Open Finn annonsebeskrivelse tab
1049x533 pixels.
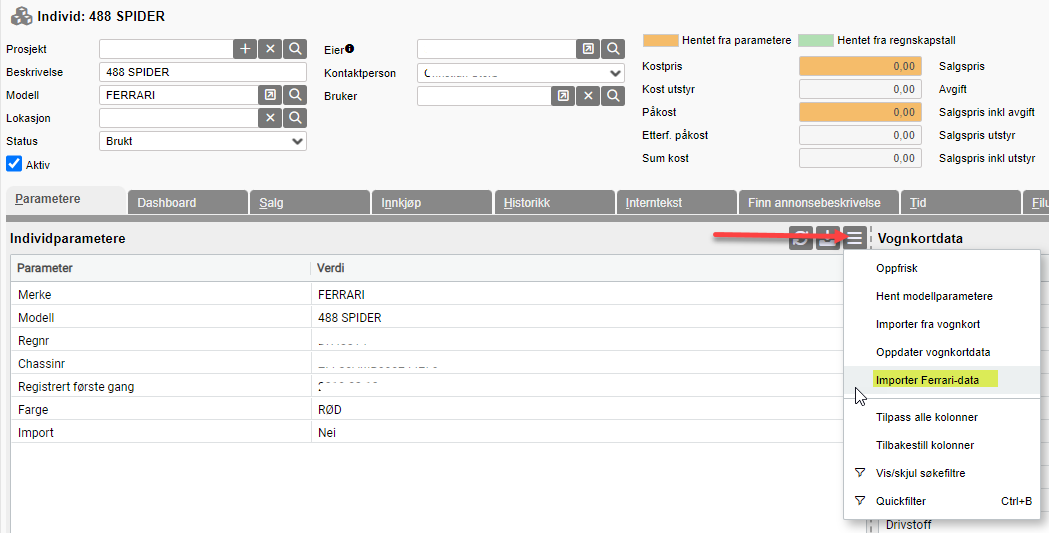819,203
